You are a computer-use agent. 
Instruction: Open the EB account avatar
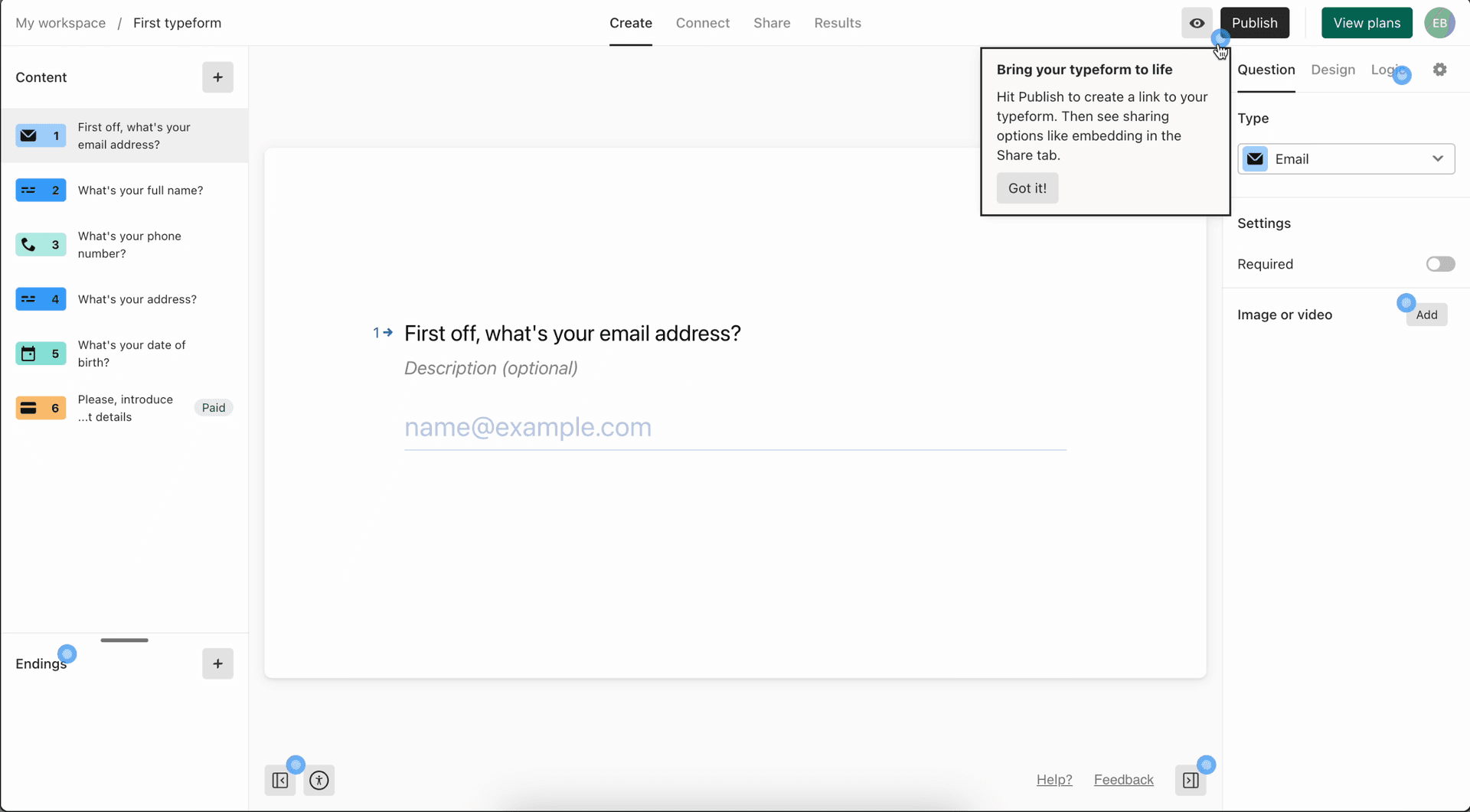[1439, 23]
